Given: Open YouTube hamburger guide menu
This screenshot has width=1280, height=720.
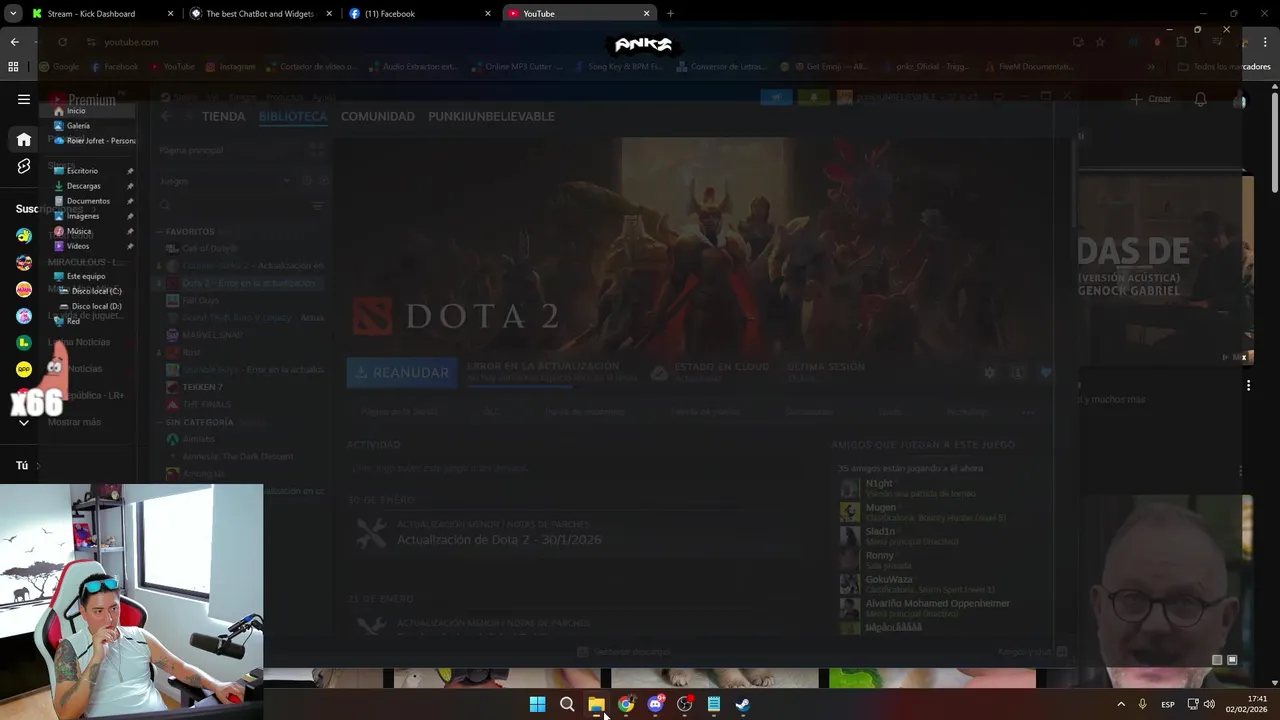Looking at the screenshot, I should click(24, 99).
